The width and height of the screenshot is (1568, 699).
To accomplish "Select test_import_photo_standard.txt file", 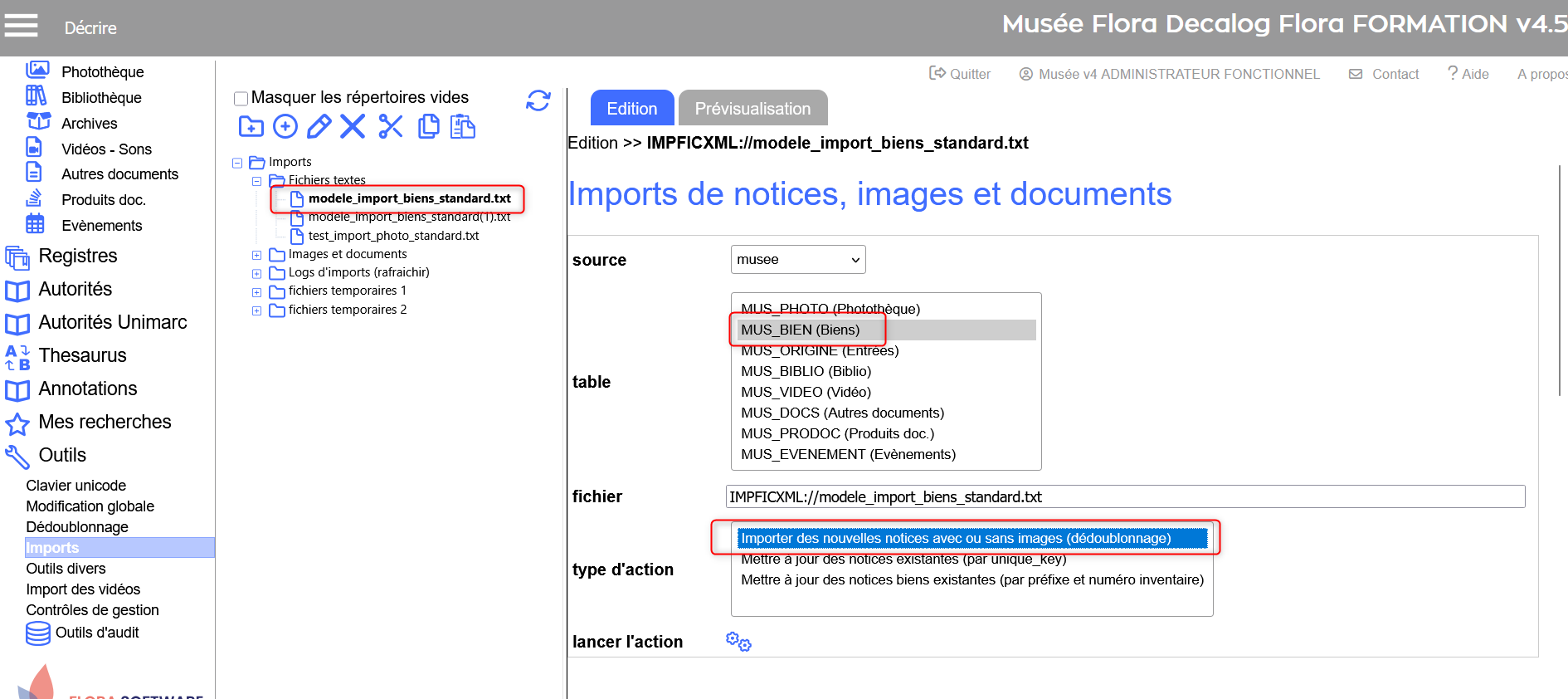I will pyautogui.click(x=393, y=236).
